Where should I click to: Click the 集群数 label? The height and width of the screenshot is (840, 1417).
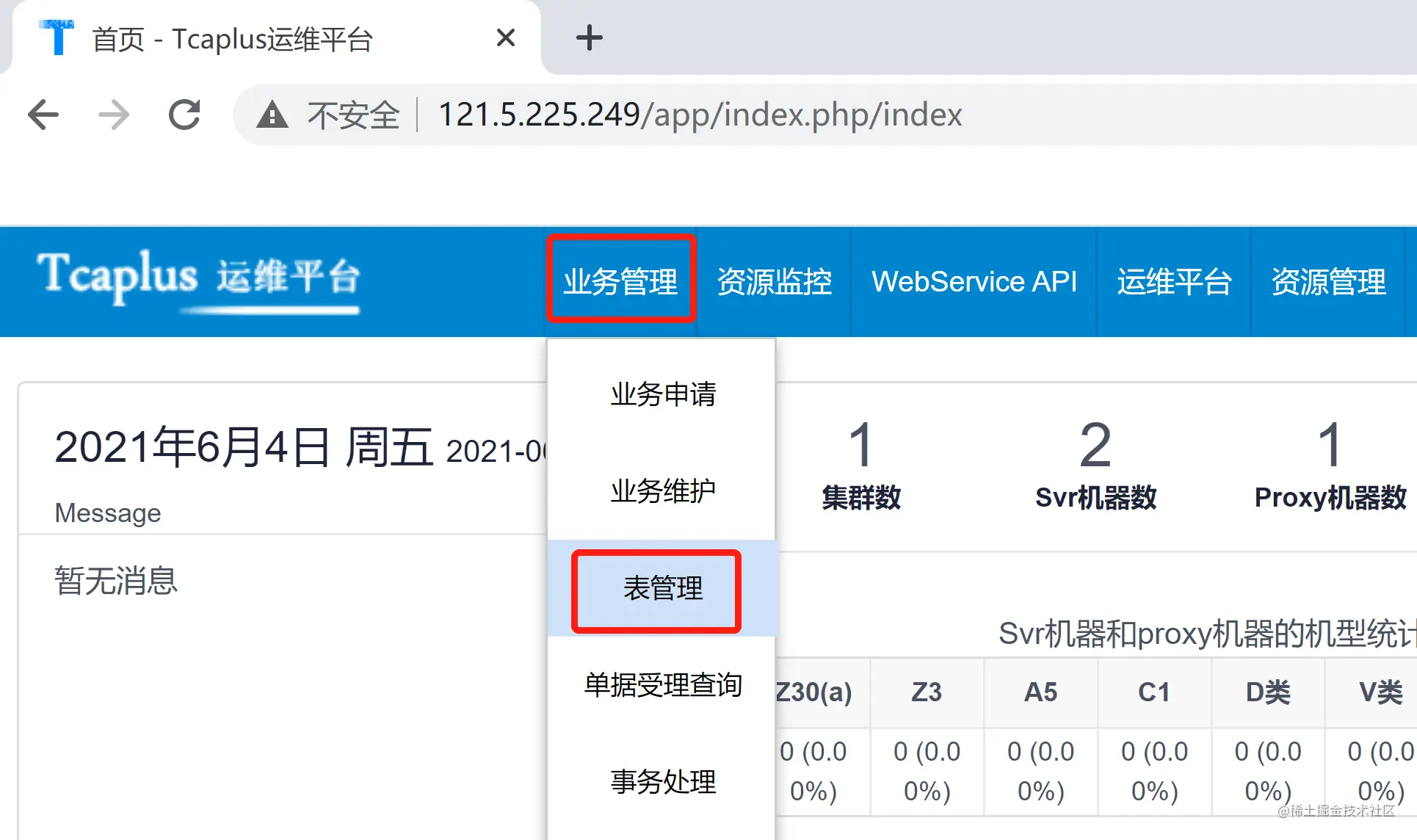click(x=861, y=498)
